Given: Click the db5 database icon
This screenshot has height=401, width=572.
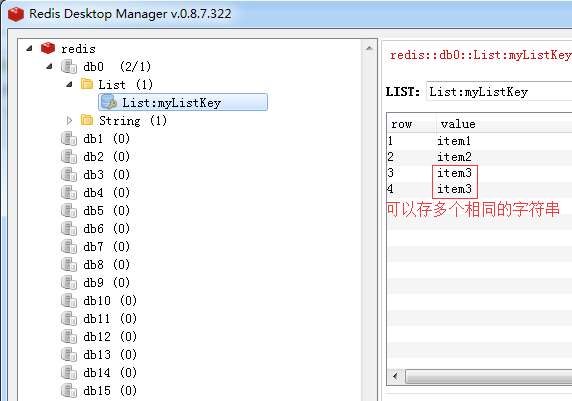Looking at the screenshot, I should pos(69,211).
